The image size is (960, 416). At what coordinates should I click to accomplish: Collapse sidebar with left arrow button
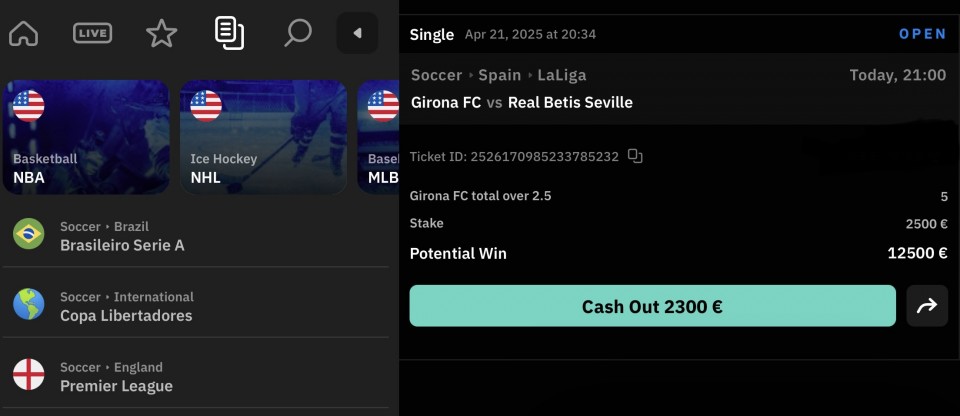(x=358, y=33)
